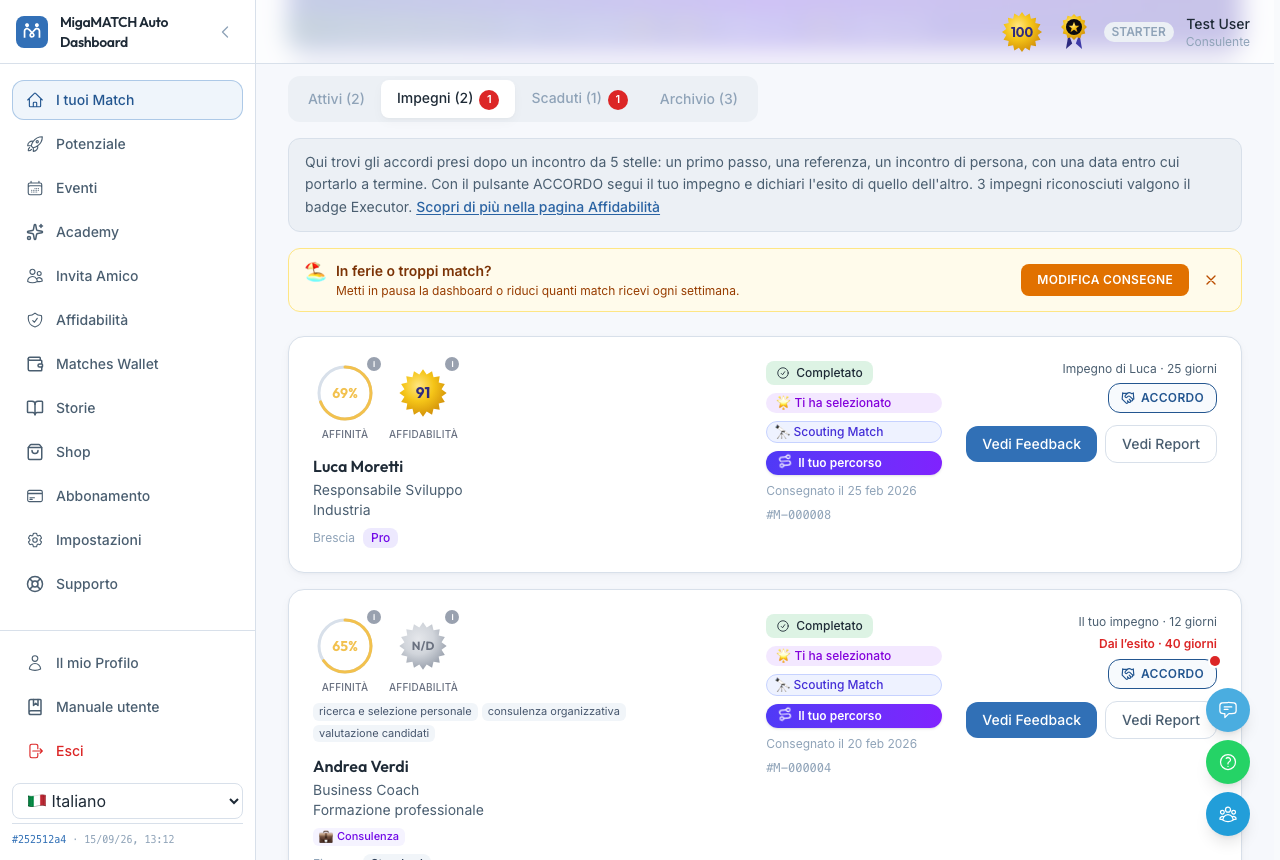Click the Storie book icon
This screenshot has height=860, width=1280.
(35, 408)
